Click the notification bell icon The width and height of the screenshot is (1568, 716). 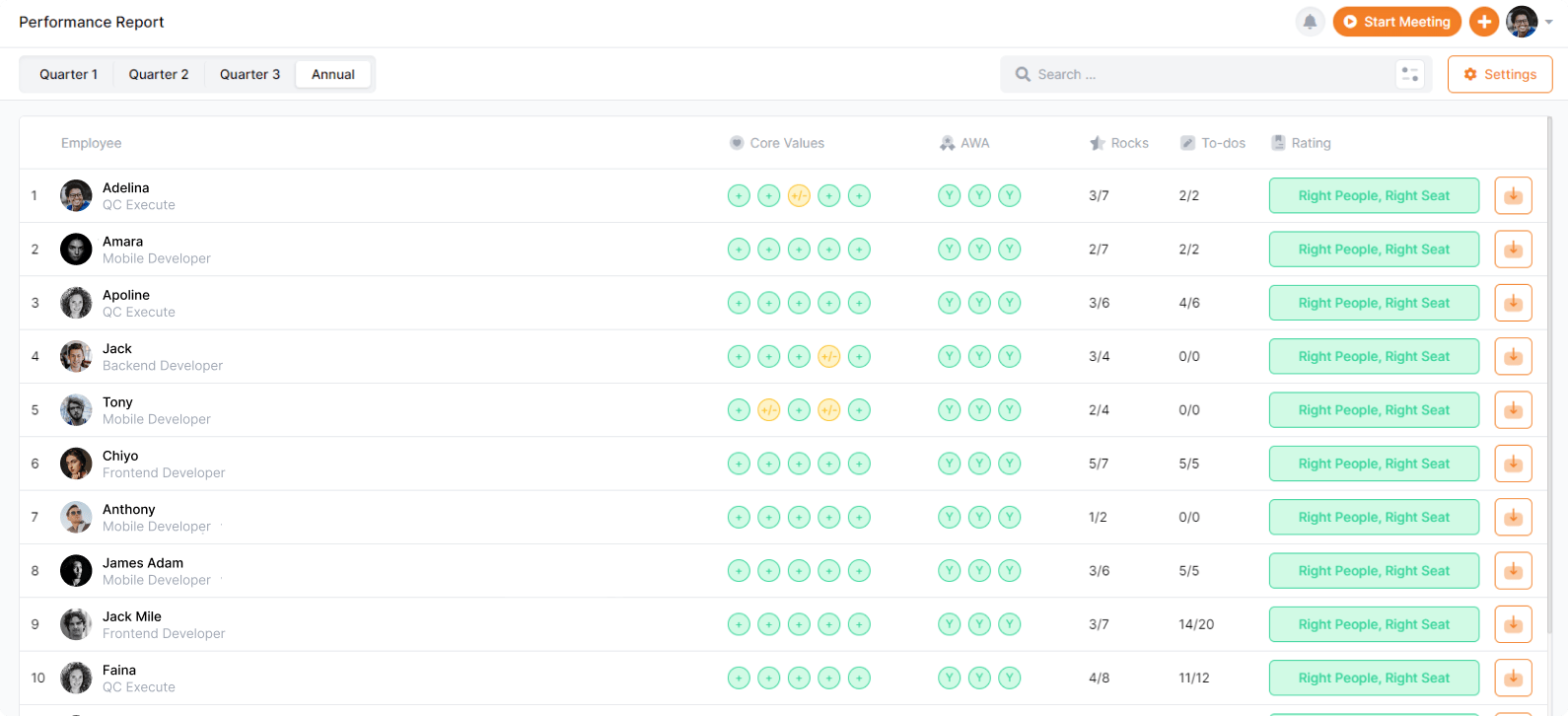1310,22
